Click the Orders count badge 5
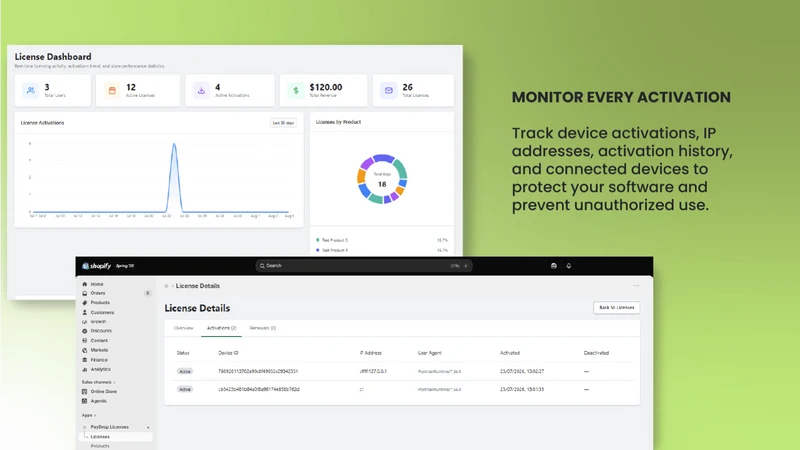This screenshot has height=450, width=800. (x=147, y=293)
